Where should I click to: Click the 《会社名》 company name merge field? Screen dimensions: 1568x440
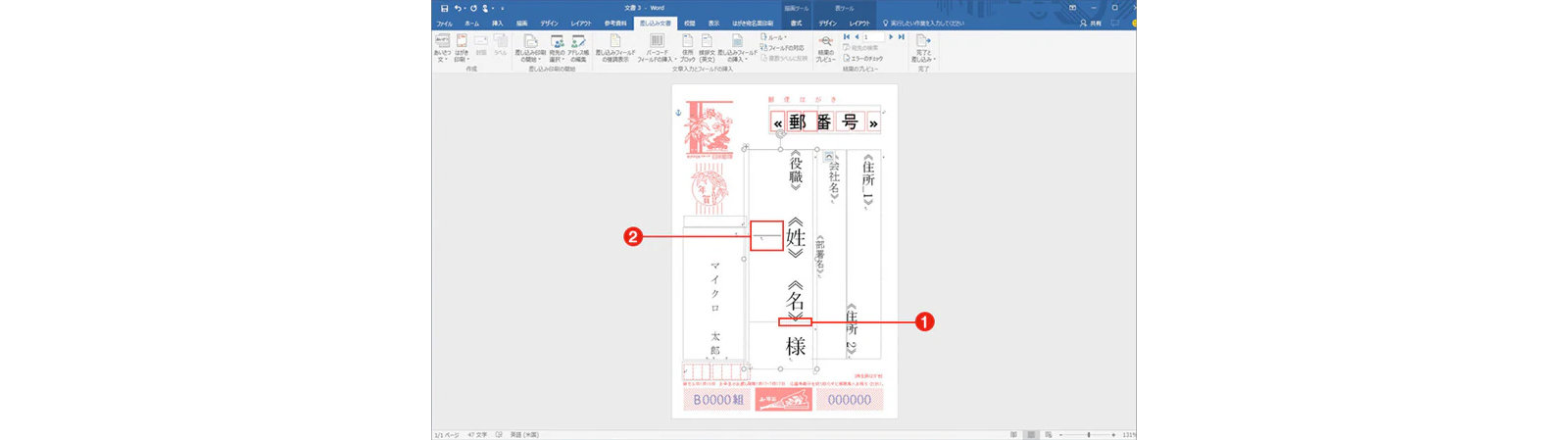(x=834, y=177)
